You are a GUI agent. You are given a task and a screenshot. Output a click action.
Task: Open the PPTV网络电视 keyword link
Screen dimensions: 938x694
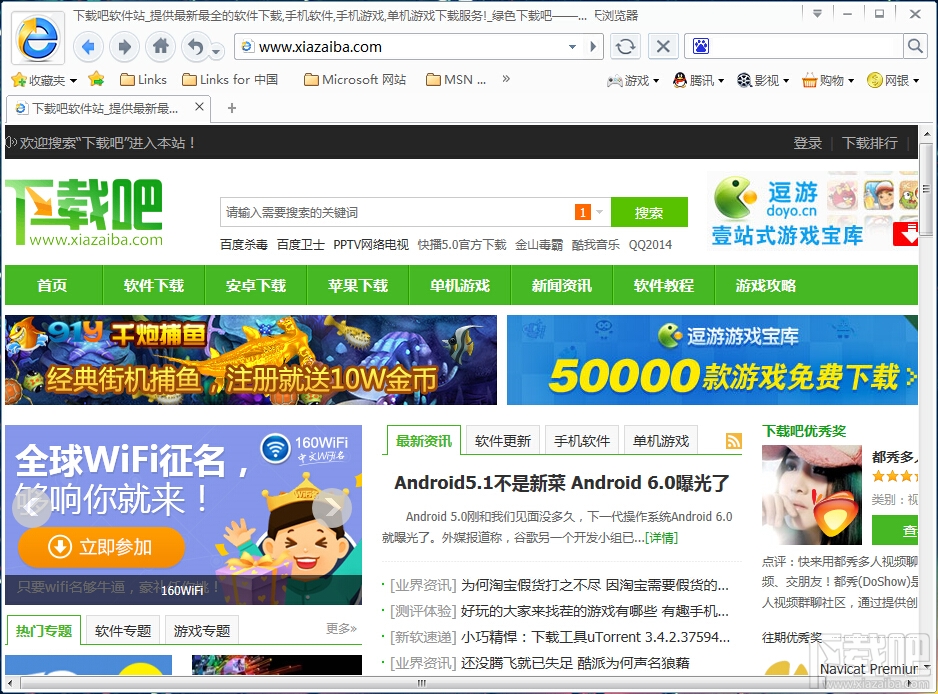pos(371,244)
